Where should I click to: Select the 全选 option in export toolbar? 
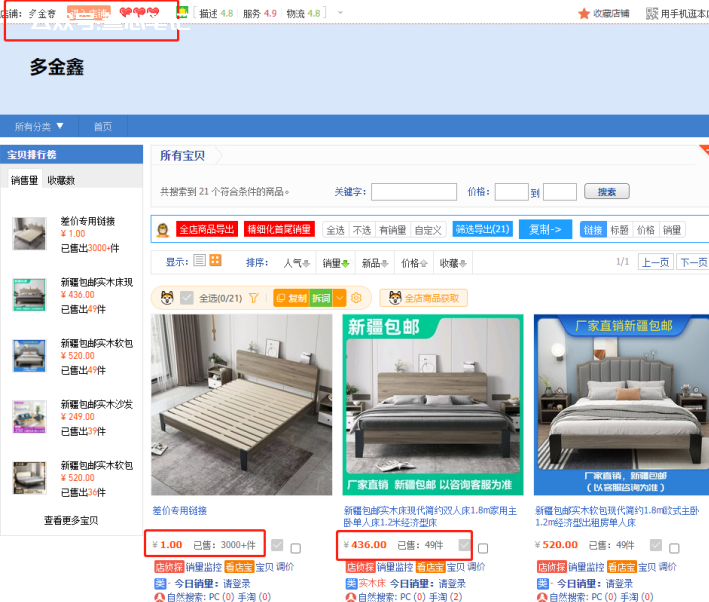point(336,230)
